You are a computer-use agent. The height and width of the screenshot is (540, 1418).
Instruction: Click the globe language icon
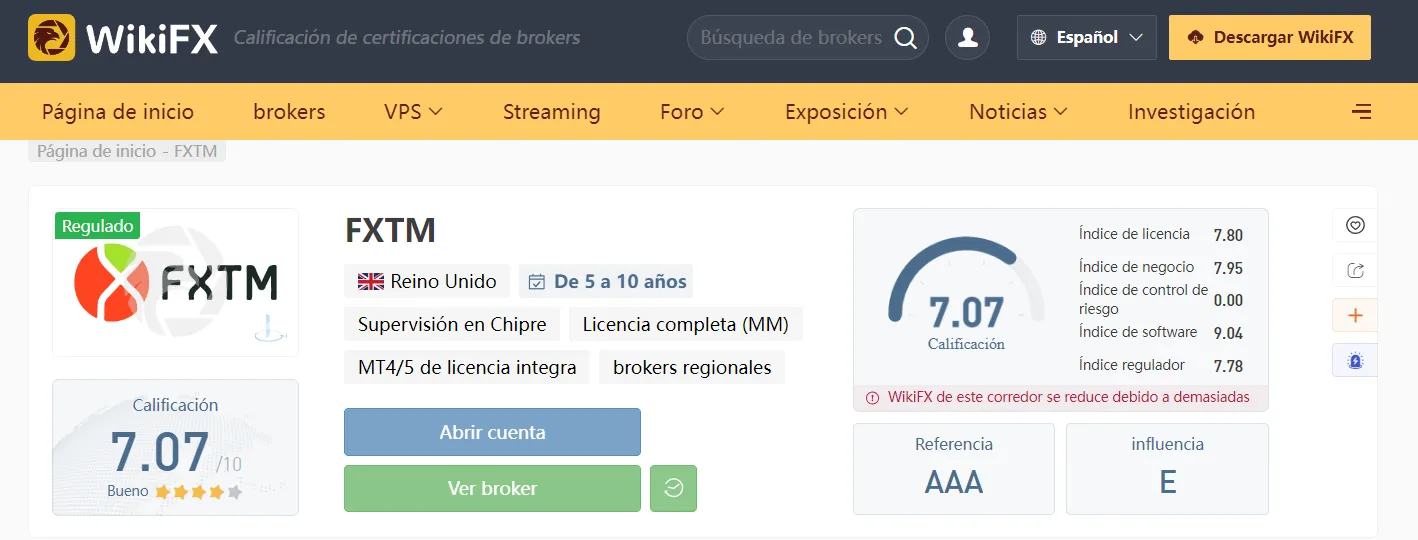click(x=1039, y=38)
